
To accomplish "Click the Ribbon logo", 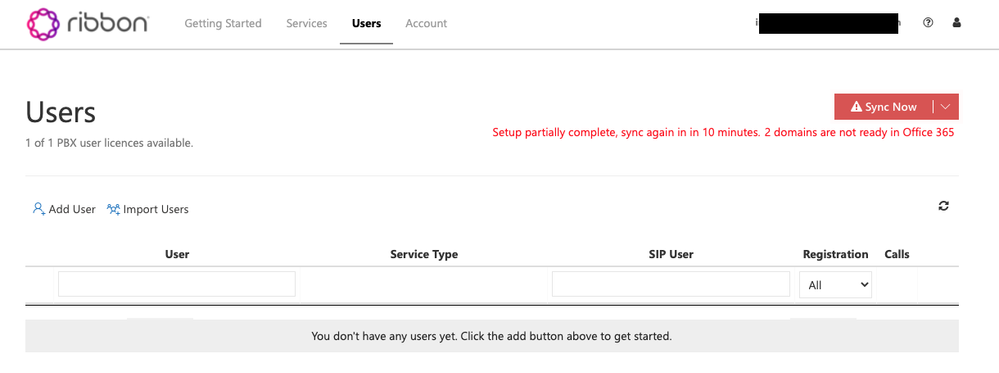I will pos(88,24).
